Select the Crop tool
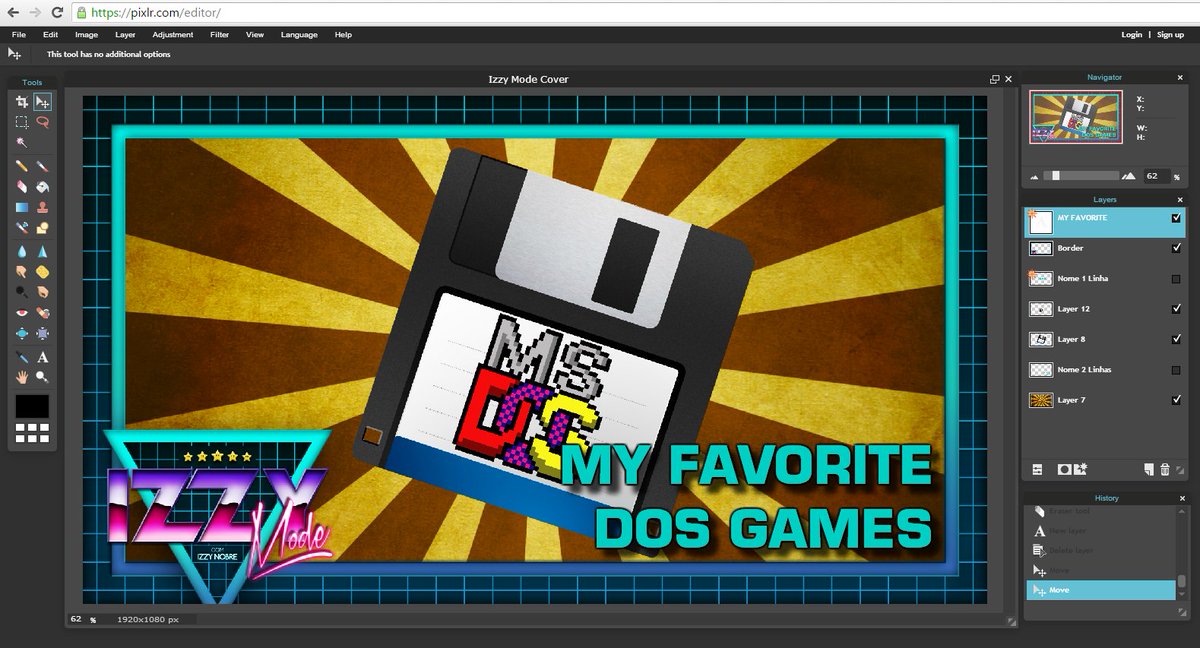Screen dimensions: 1200x648 pyautogui.click(x=21, y=101)
